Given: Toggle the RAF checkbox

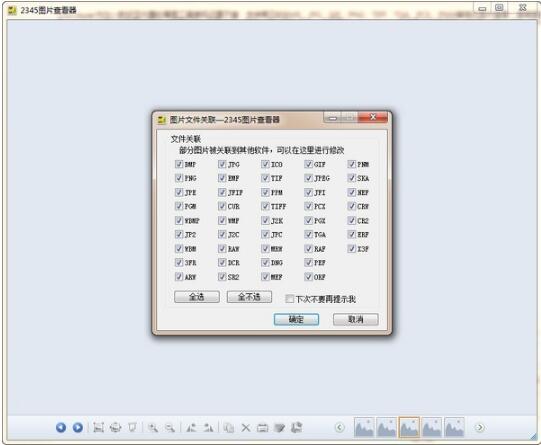Looking at the screenshot, I should point(308,248).
